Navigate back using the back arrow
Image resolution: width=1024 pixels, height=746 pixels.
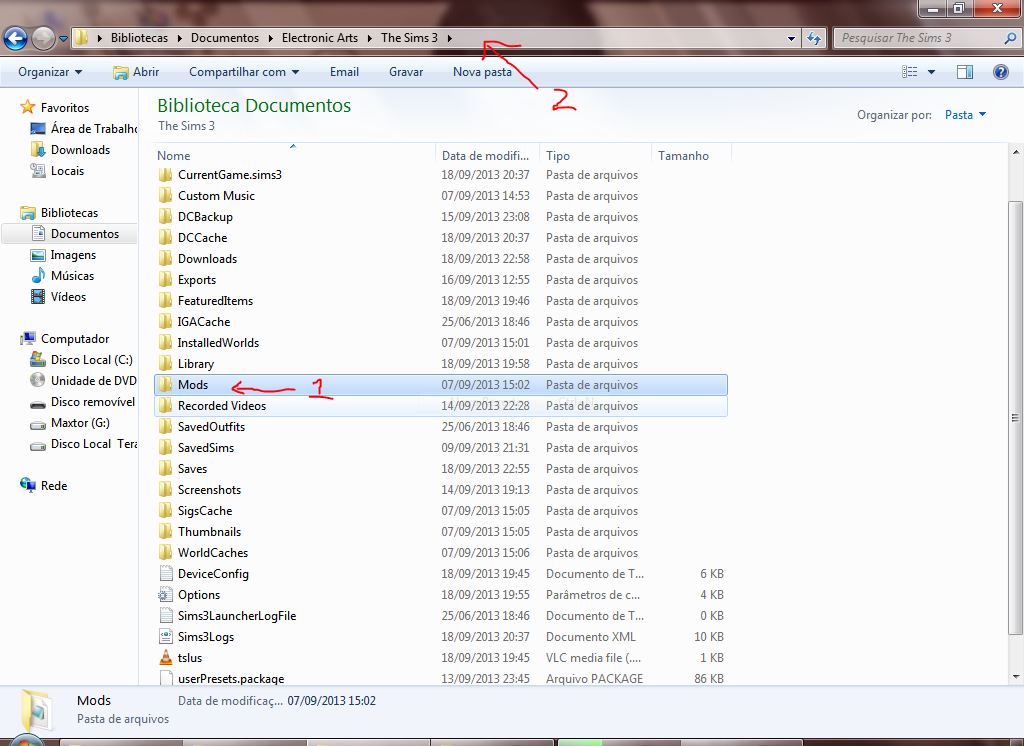(x=18, y=37)
